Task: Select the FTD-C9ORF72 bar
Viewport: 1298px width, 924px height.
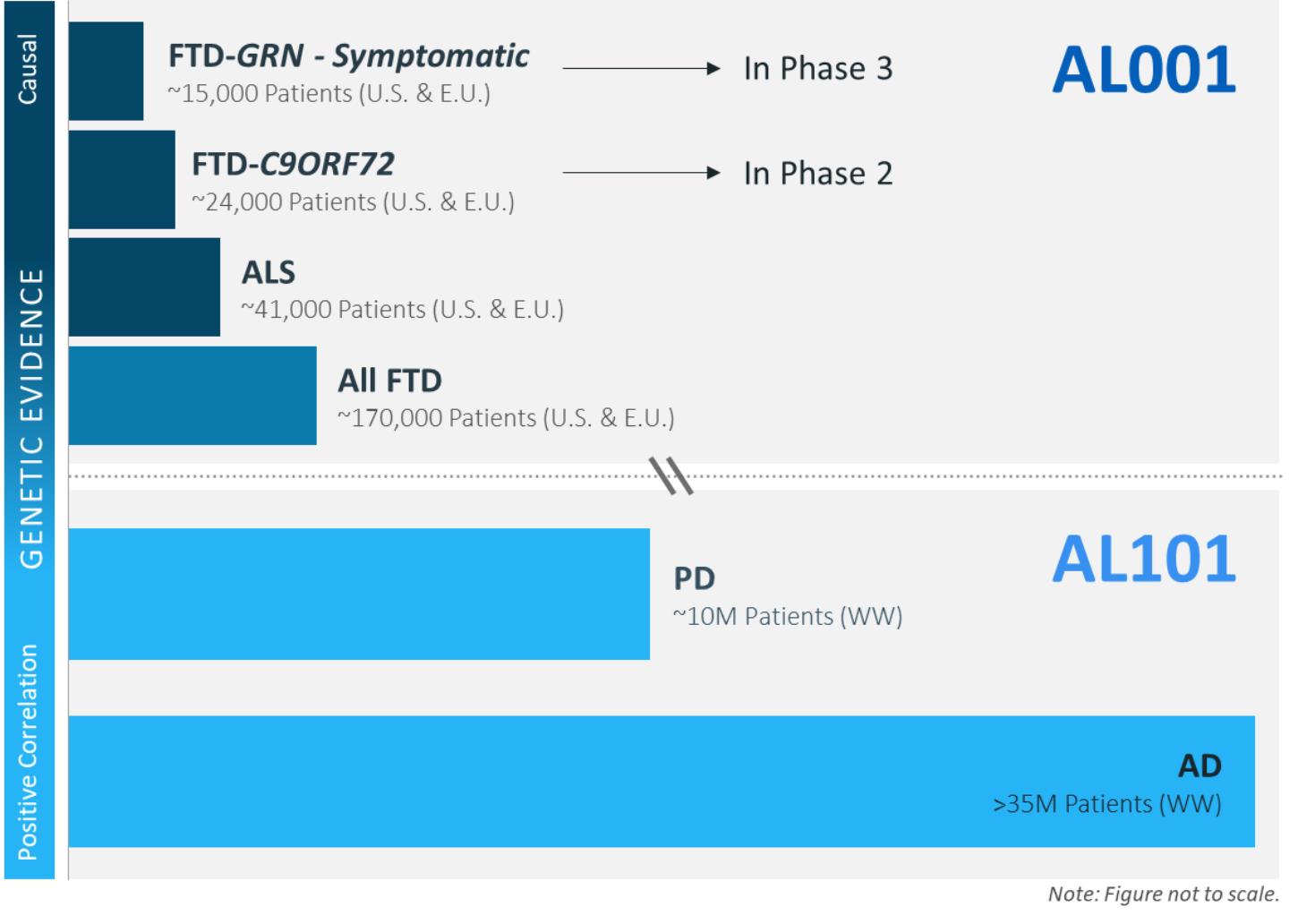Action: [x=122, y=179]
